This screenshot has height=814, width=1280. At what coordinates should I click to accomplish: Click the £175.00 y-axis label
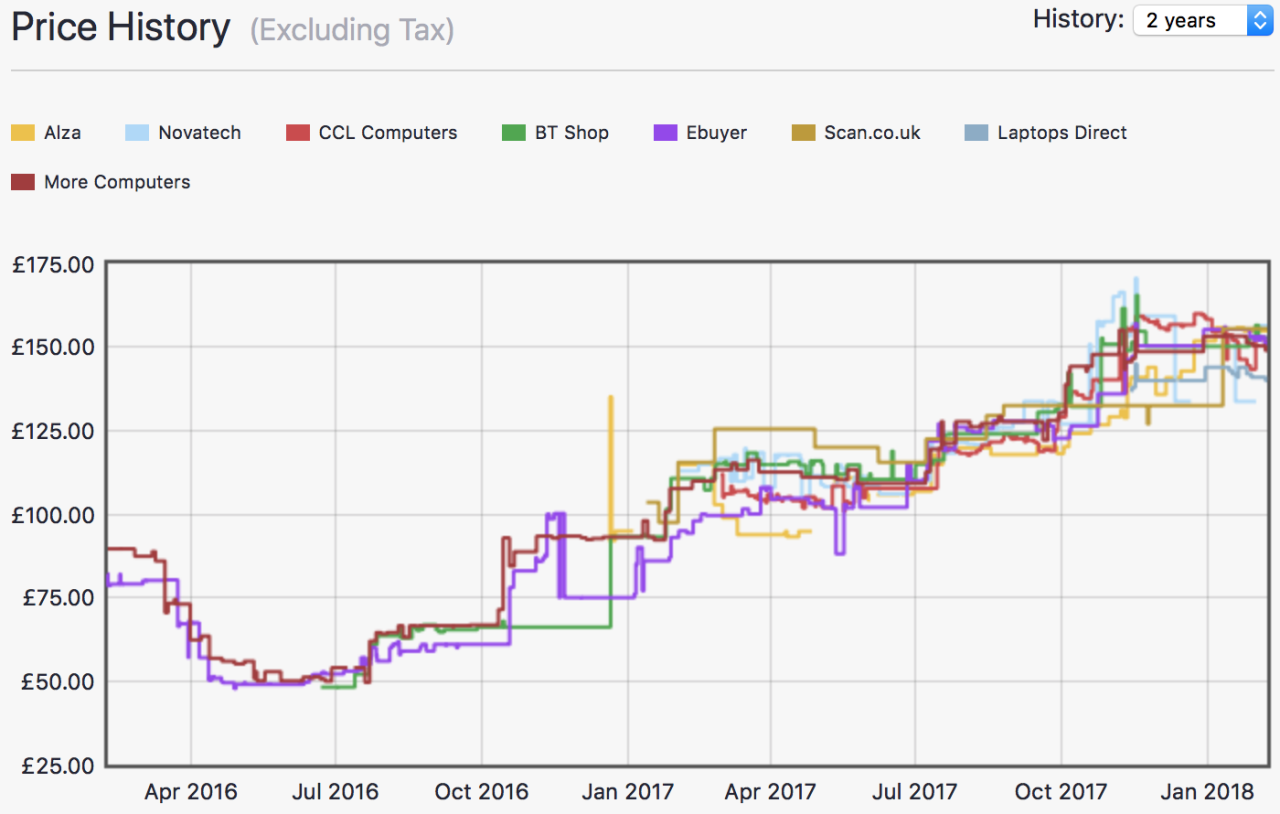pos(53,265)
